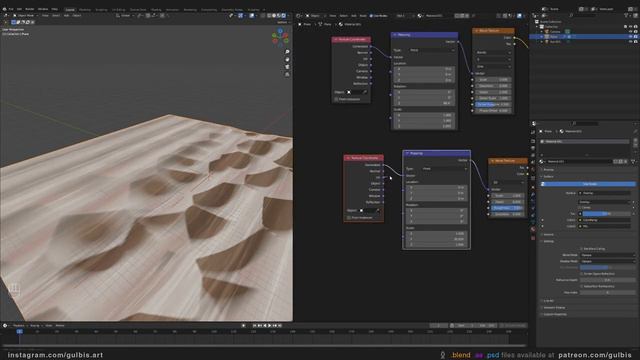This screenshot has width=640, height=360.
Task: Expand the Viewport Display panel
Action: [x=553, y=308]
